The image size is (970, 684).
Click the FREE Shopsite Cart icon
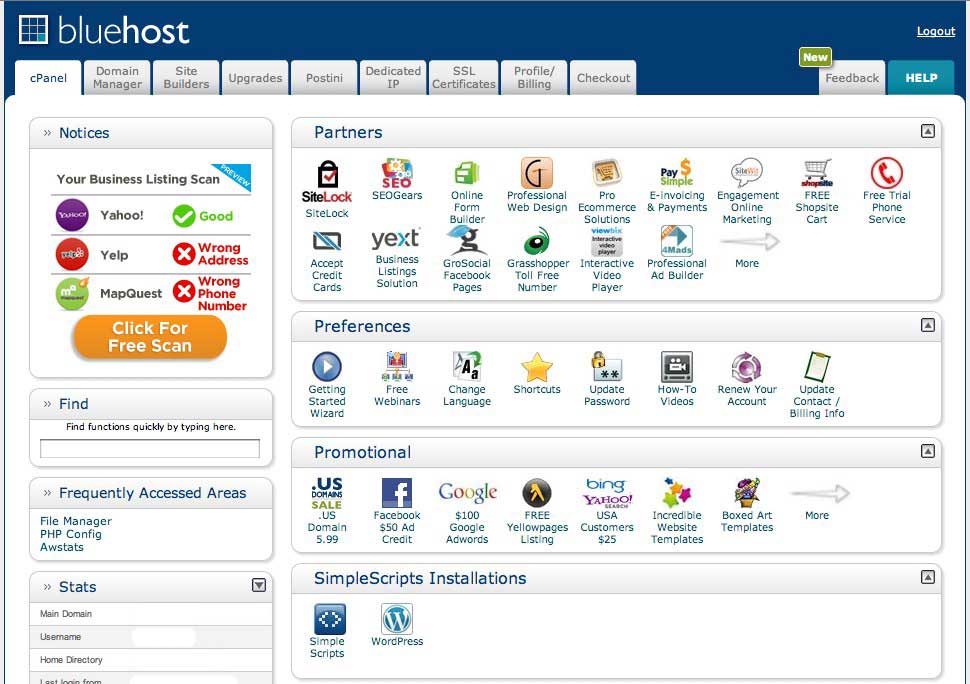(817, 174)
